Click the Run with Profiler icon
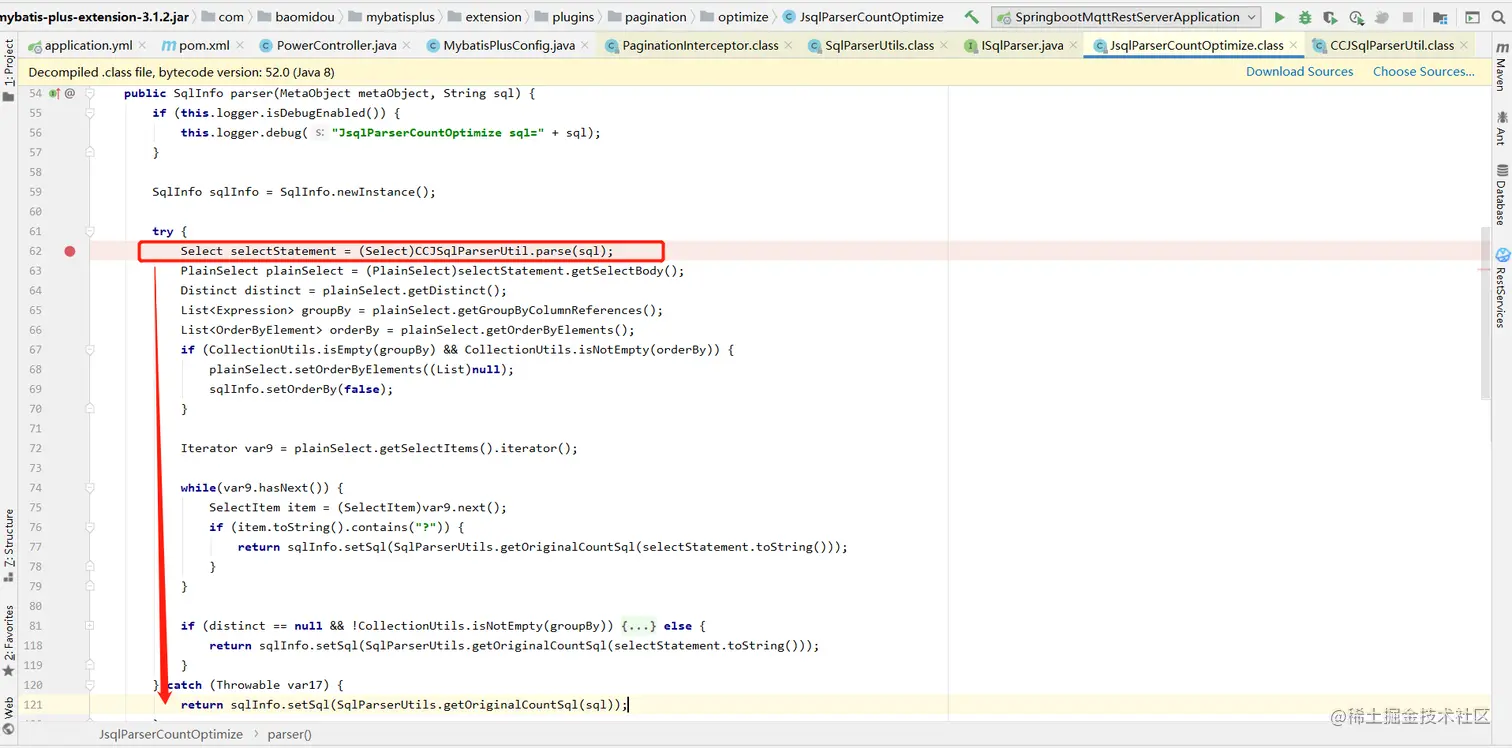The height and width of the screenshot is (748, 1512). click(x=1356, y=17)
